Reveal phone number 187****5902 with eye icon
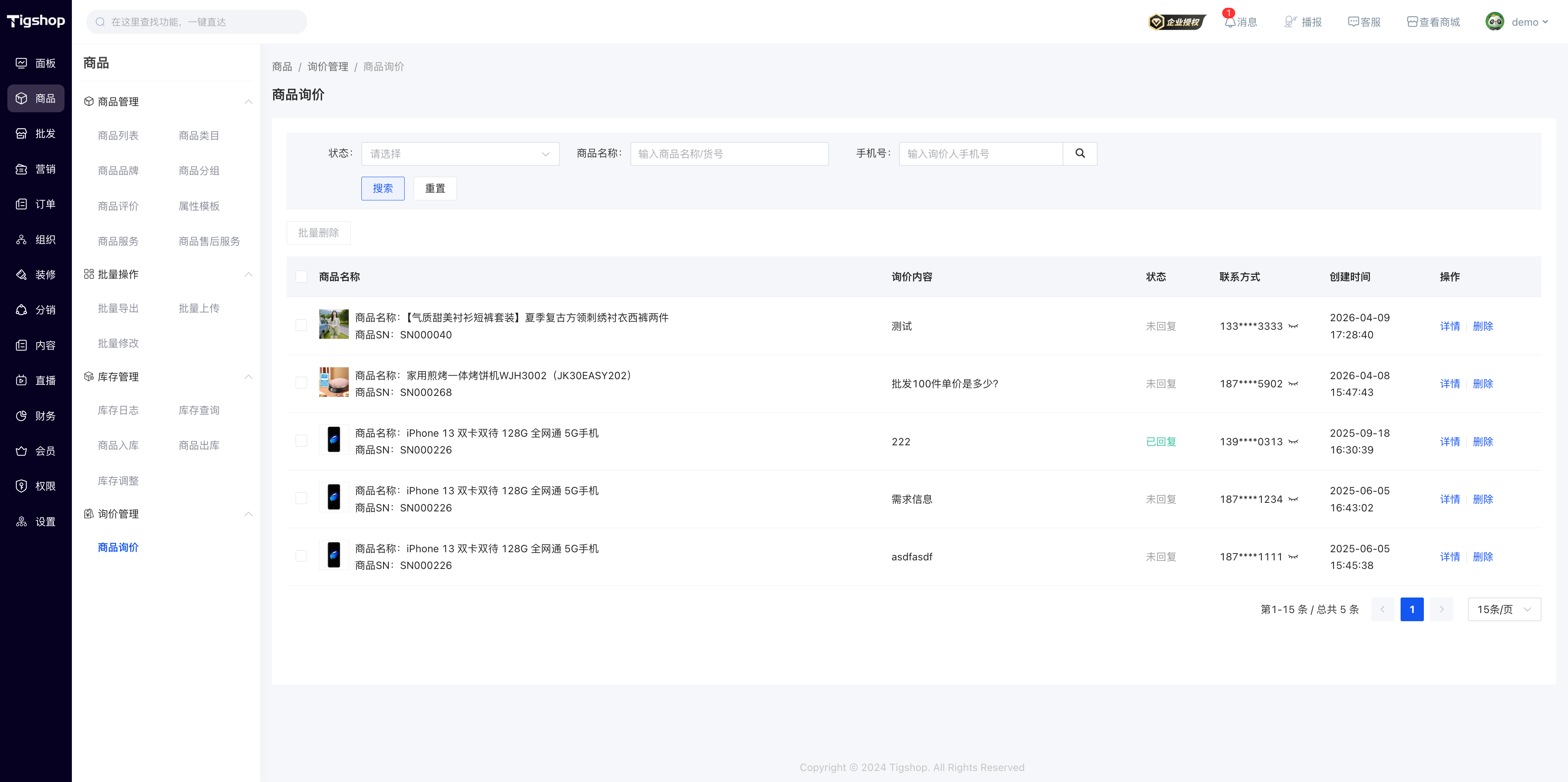Screen dimensions: 1568x782 [1294, 384]
